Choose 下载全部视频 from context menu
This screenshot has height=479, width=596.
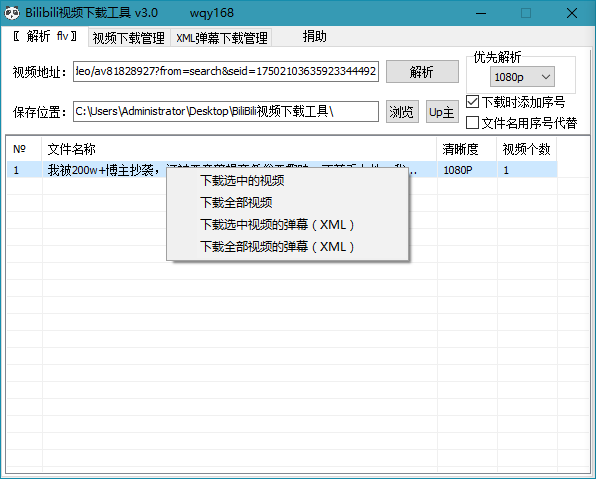pos(287,203)
